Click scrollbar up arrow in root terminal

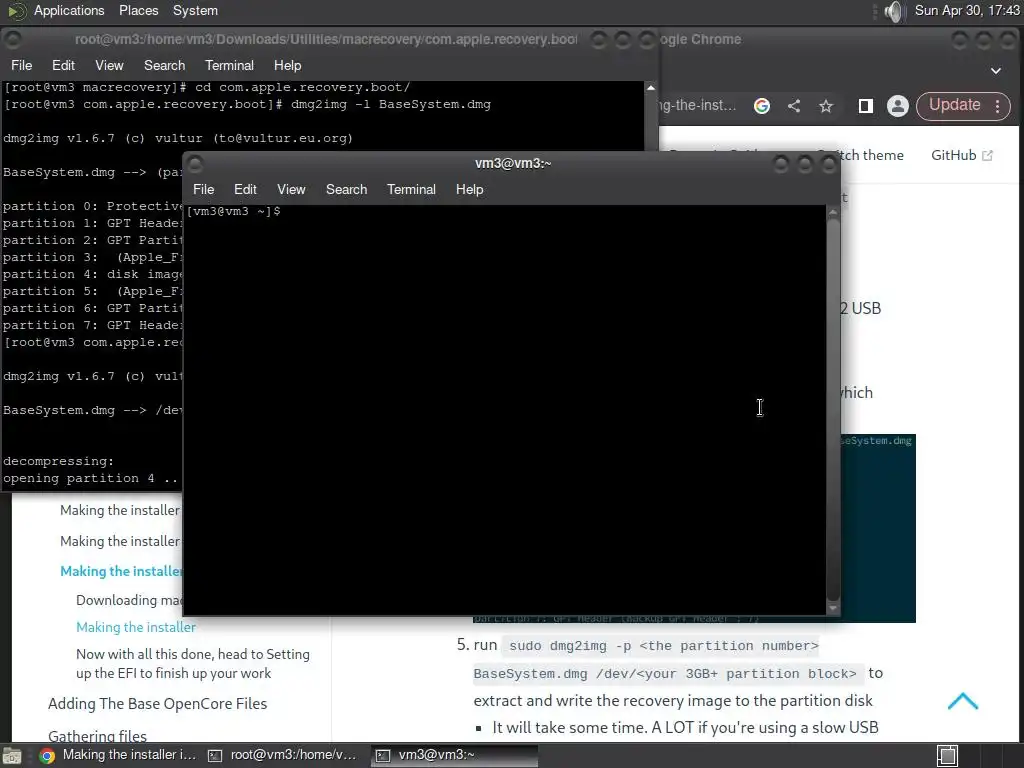click(650, 88)
